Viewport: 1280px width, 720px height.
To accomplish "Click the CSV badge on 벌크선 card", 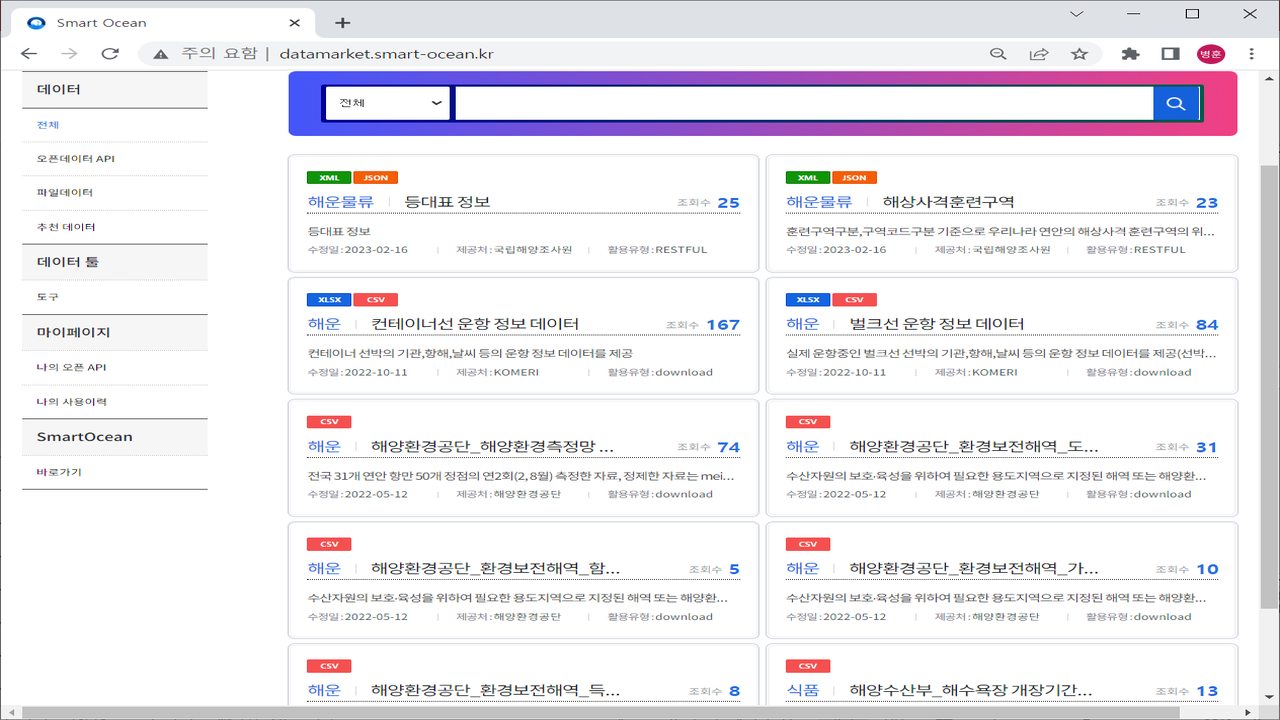I will pyautogui.click(x=854, y=300).
